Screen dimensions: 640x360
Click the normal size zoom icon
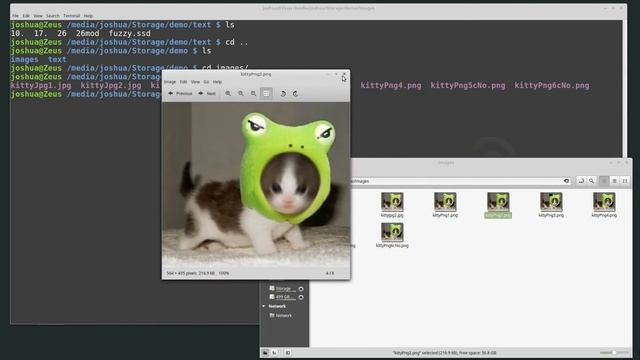[x=253, y=93]
